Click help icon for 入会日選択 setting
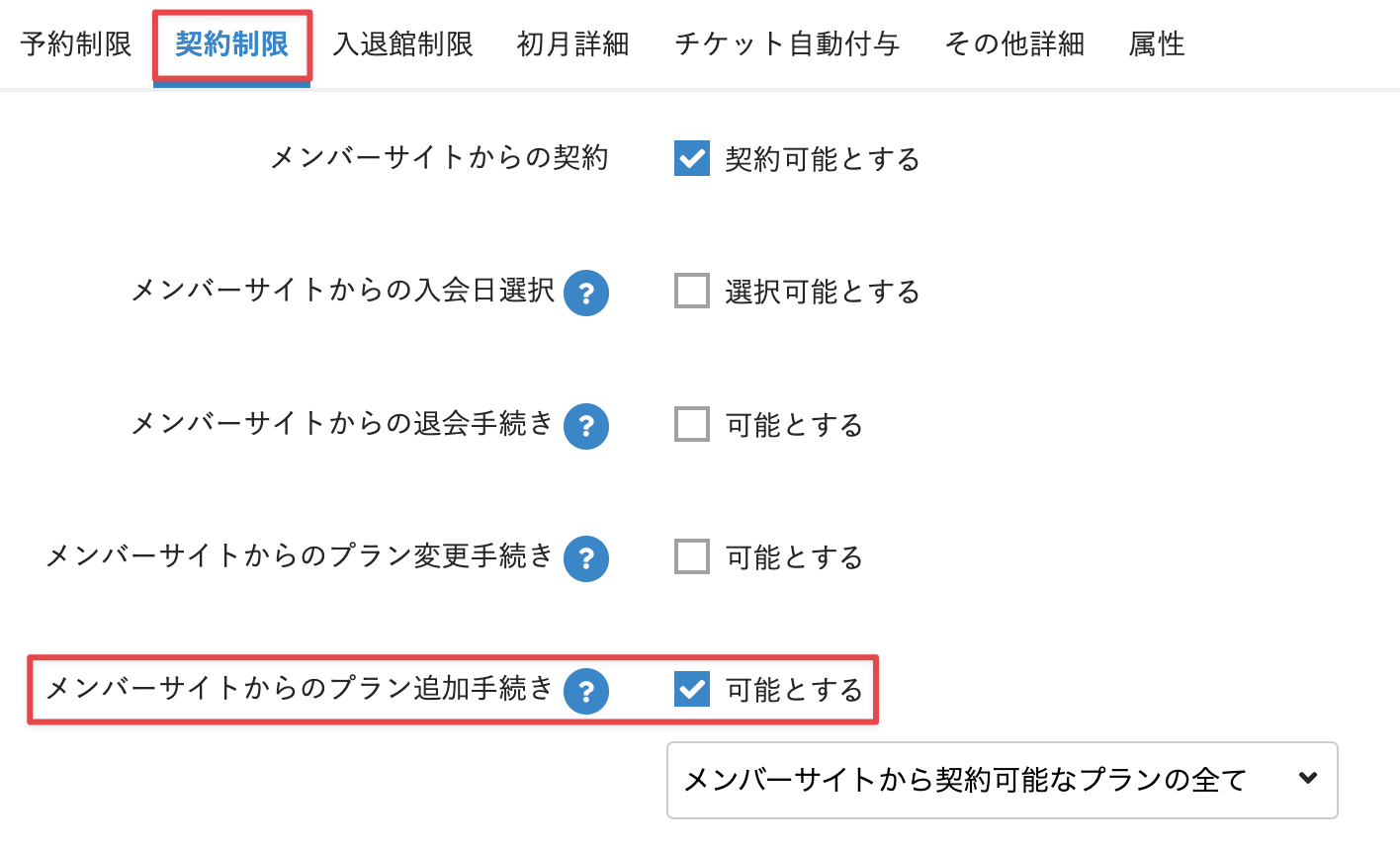 [586, 294]
